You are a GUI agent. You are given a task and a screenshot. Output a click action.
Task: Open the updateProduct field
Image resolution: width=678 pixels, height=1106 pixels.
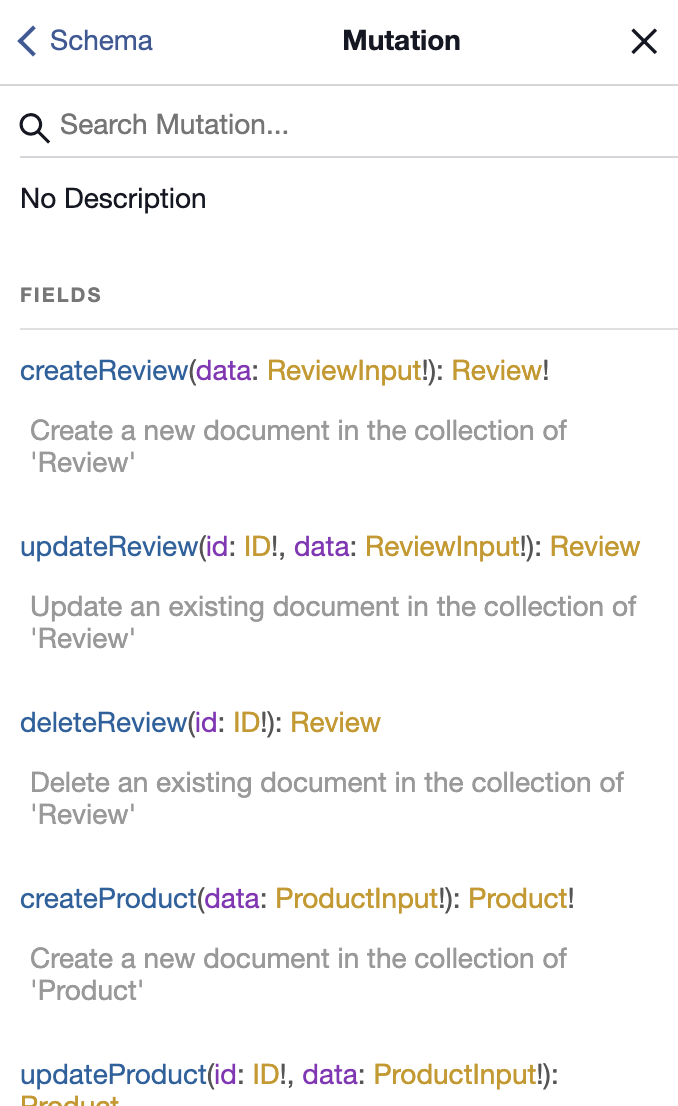coord(113,1074)
